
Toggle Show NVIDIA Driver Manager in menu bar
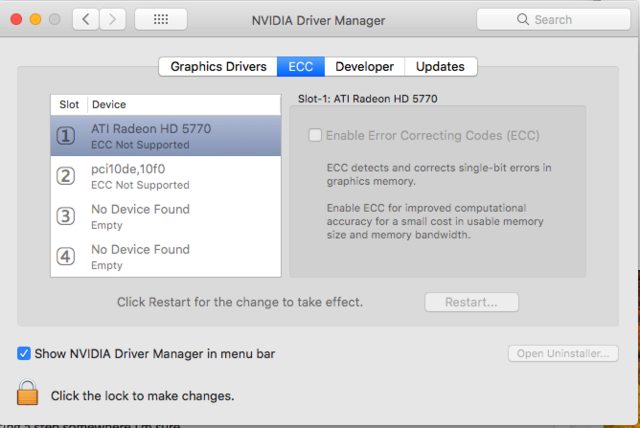[x=24, y=353]
